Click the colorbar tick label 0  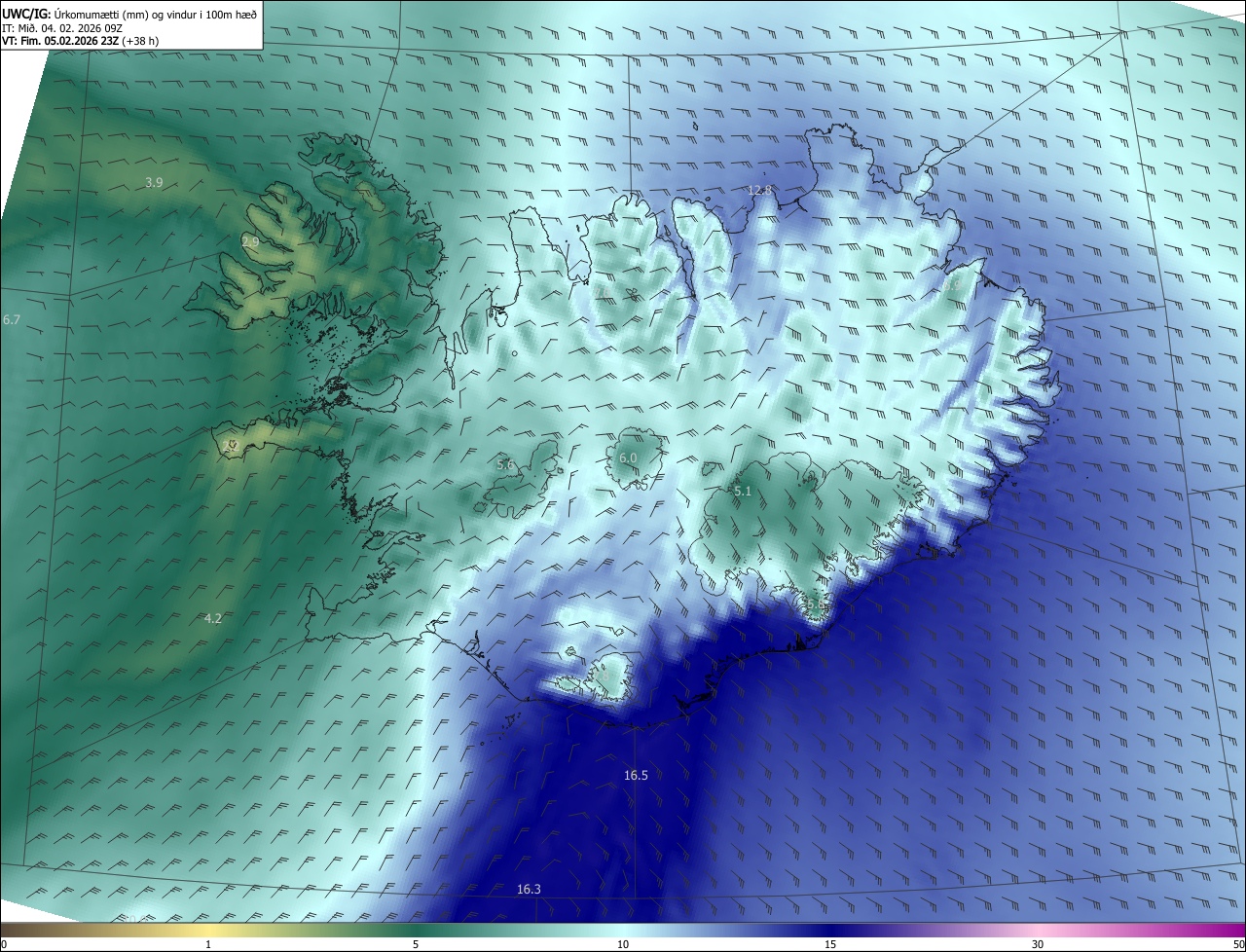(x=4, y=944)
